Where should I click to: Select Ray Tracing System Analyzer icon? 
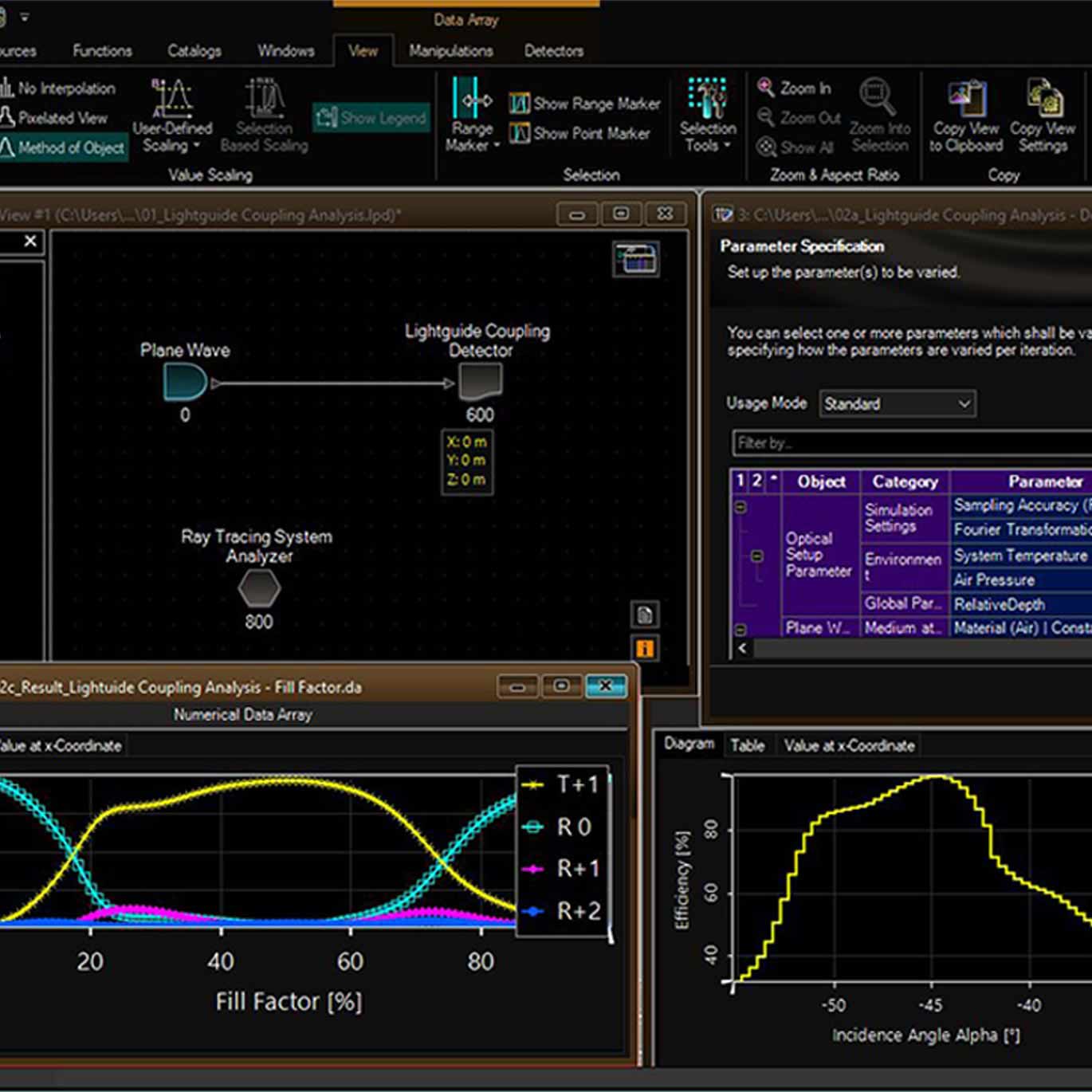(259, 589)
